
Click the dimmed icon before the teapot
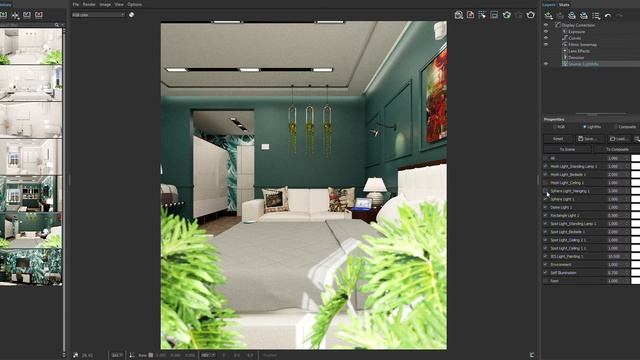click(x=519, y=15)
